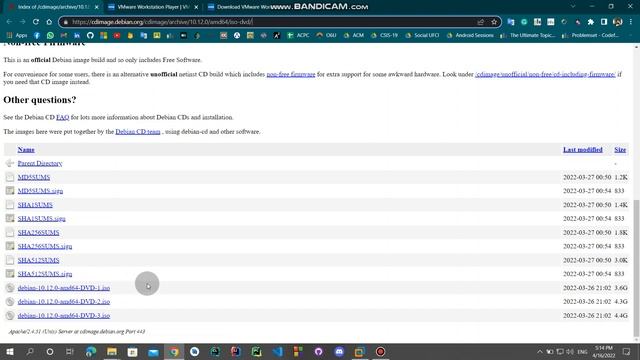640x360 pixels.
Task: Open the Social UFCI bookmark
Action: [x=422, y=36]
